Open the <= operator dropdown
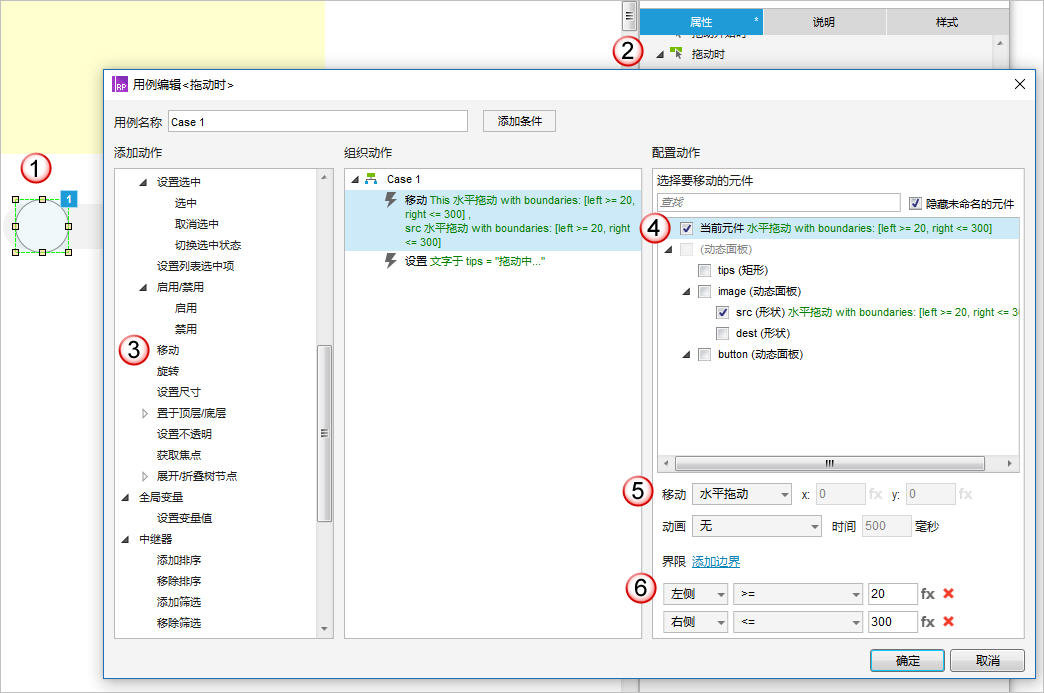The width and height of the screenshot is (1044, 693). 798,621
